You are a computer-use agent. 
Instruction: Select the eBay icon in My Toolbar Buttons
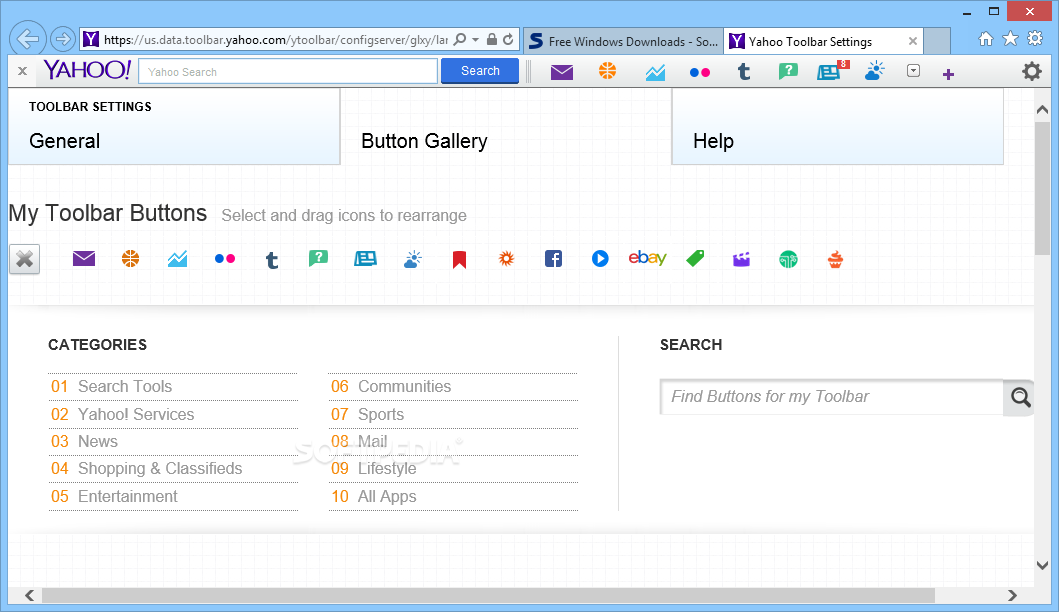647,258
